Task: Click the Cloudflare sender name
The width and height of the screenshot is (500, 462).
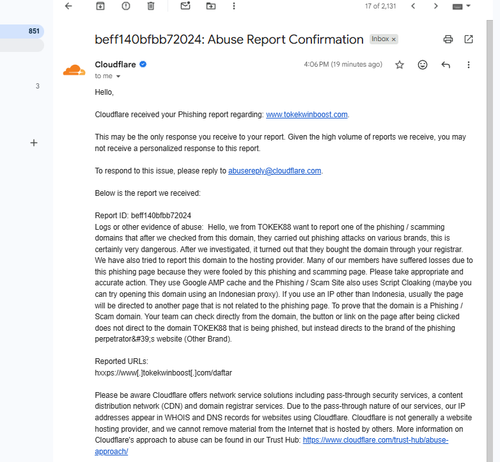Action: coord(115,64)
